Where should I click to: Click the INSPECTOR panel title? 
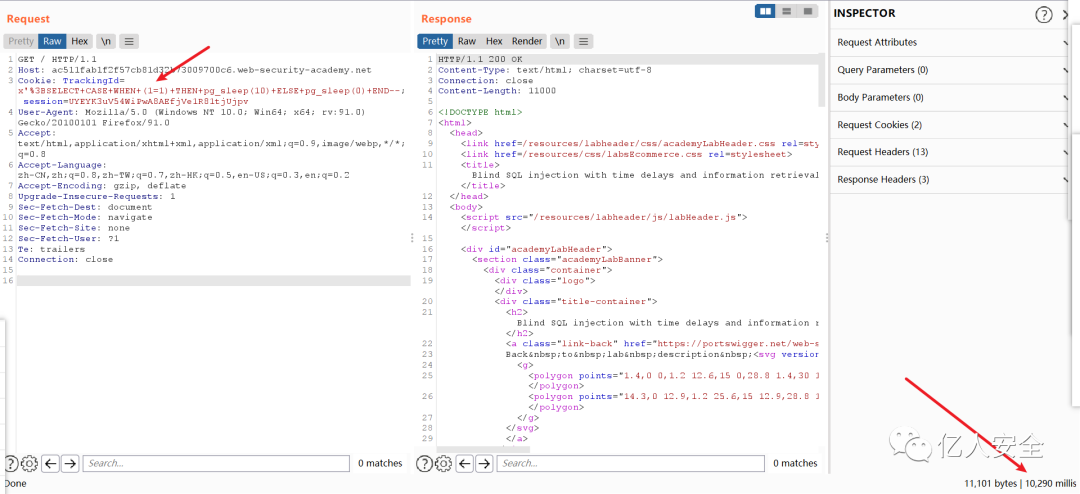[866, 13]
